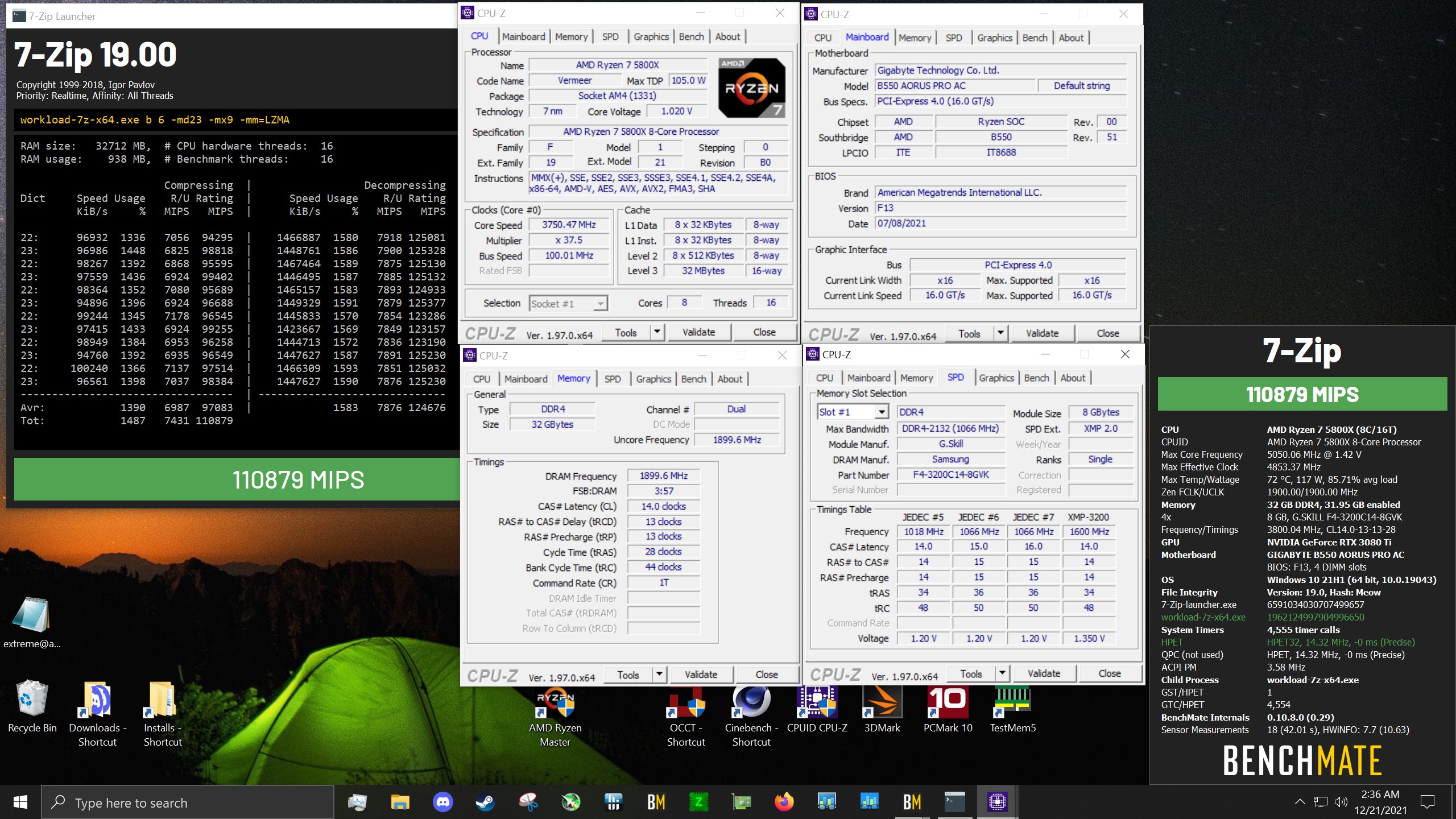Screen dimensions: 1456x819
Task: Open the notification center icon
Action: click(x=1428, y=802)
